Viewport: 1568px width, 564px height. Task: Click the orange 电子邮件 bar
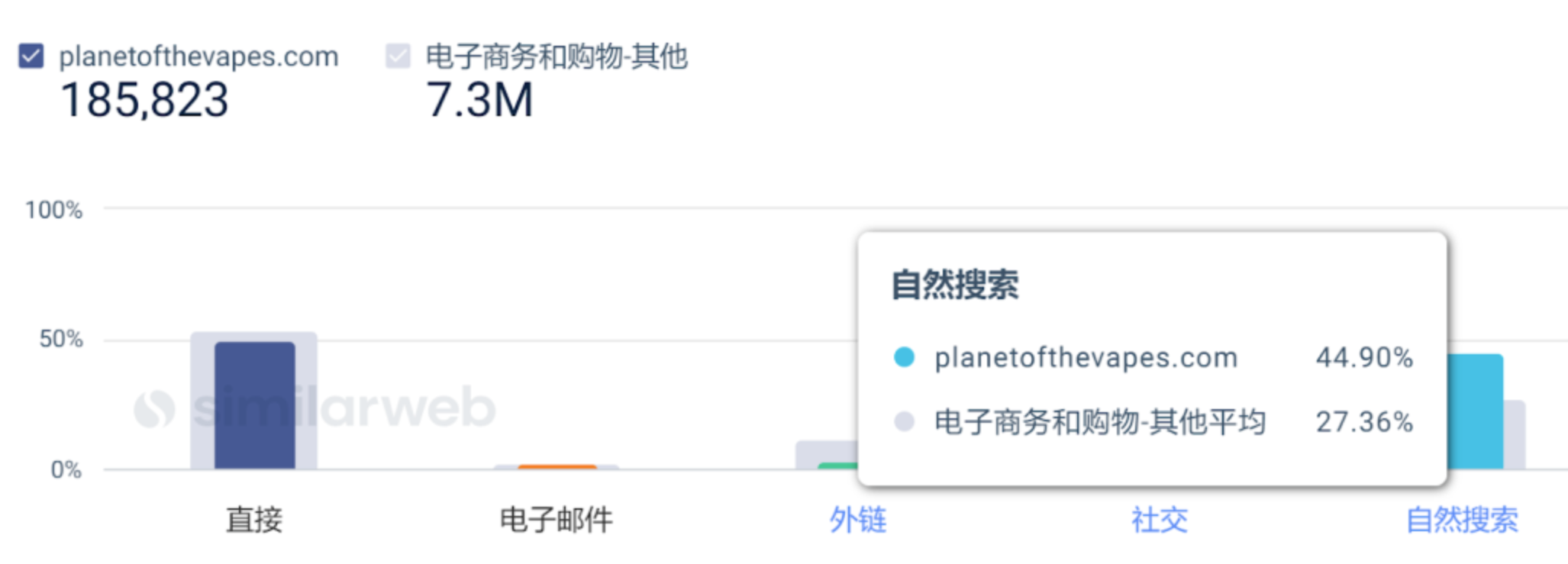tap(557, 466)
